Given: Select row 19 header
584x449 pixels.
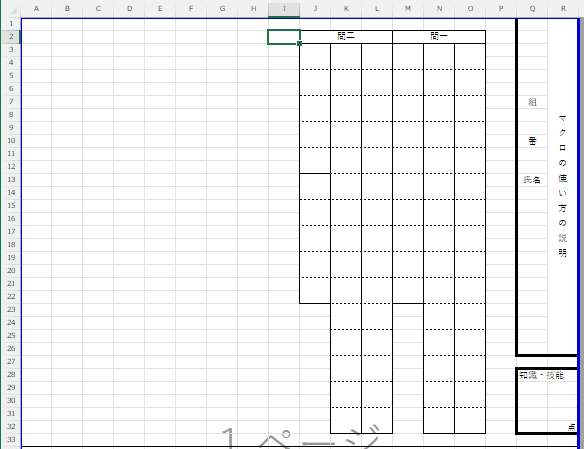Looking at the screenshot, I should tap(11, 257).
